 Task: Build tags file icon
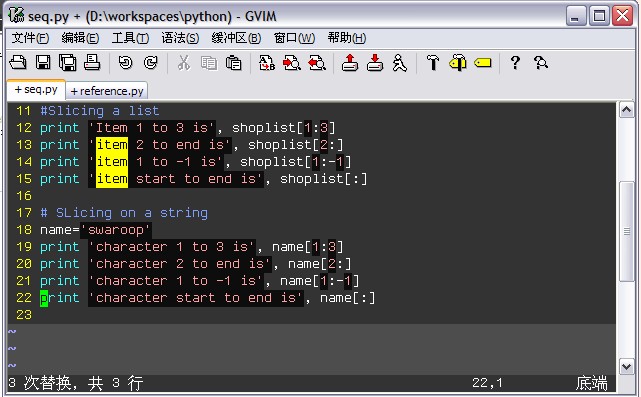458,63
